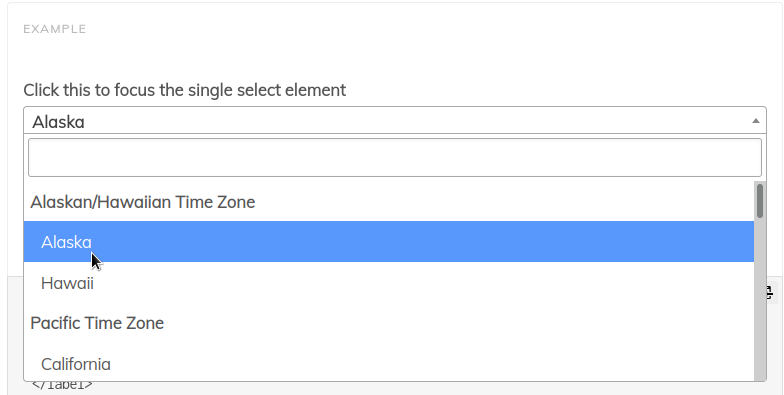Click the EXAMPLE section heading
The width and height of the screenshot is (784, 395).
[x=54, y=29]
